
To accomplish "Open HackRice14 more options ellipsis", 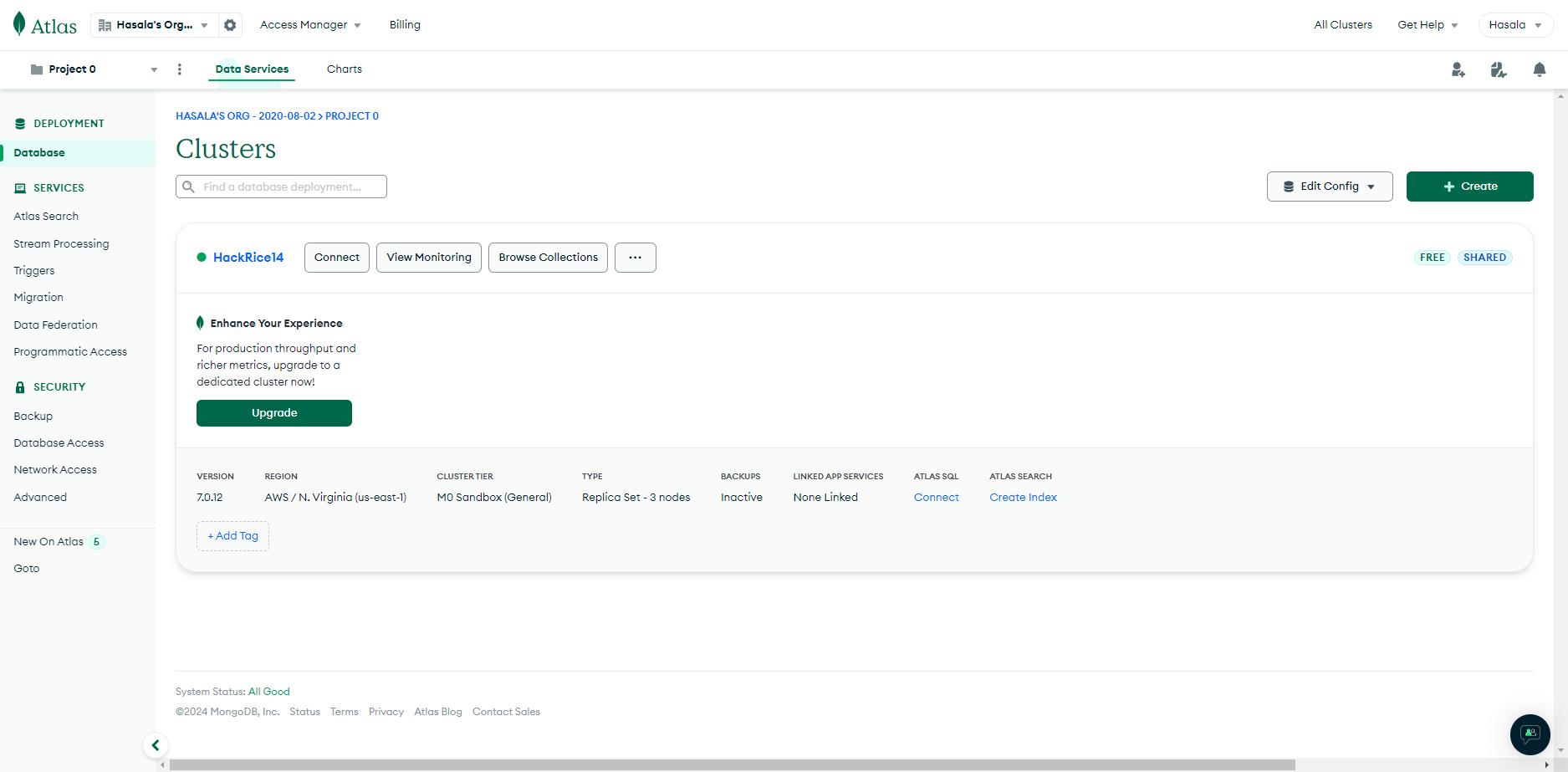I will point(636,258).
